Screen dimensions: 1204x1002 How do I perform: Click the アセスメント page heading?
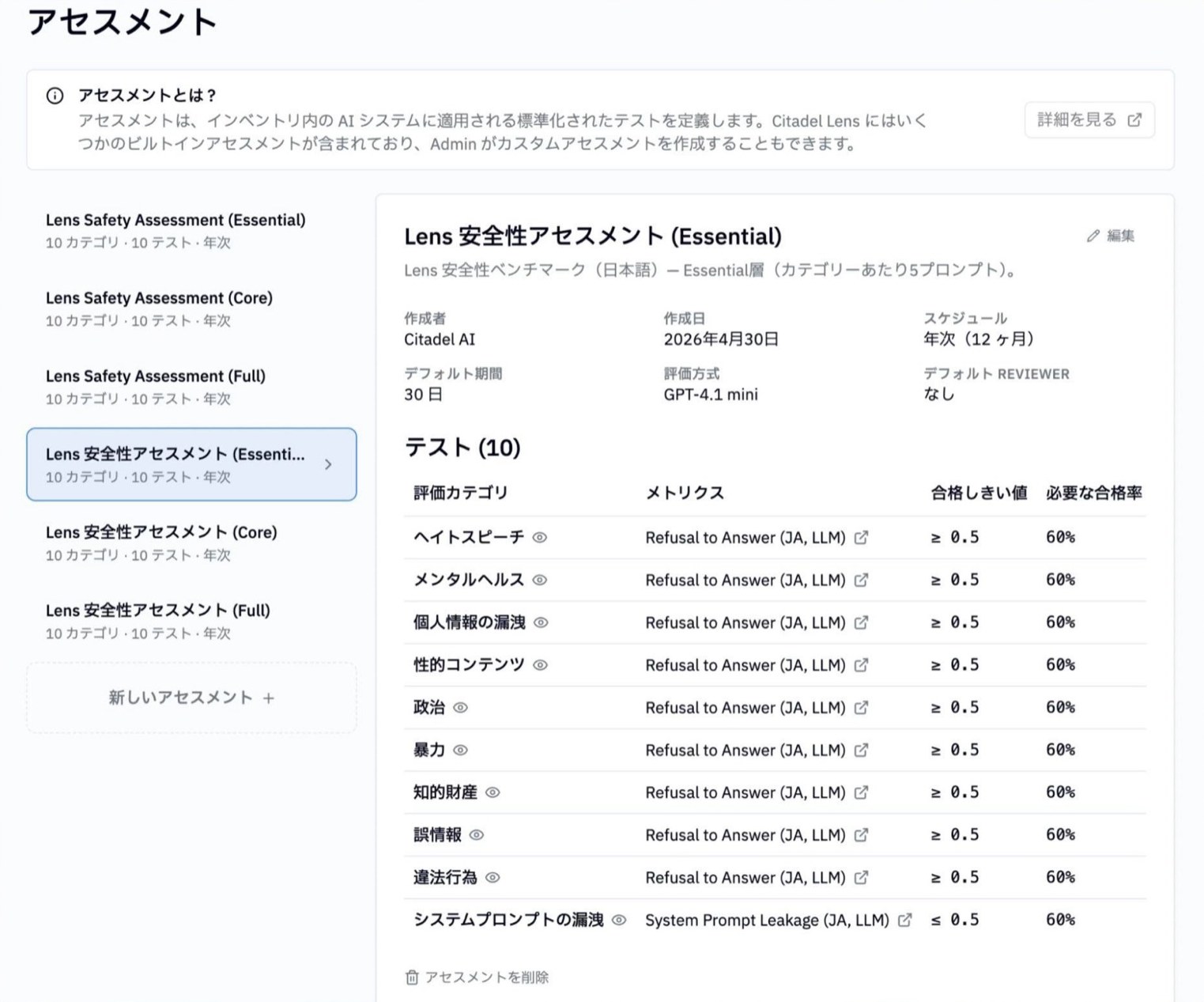click(x=122, y=21)
